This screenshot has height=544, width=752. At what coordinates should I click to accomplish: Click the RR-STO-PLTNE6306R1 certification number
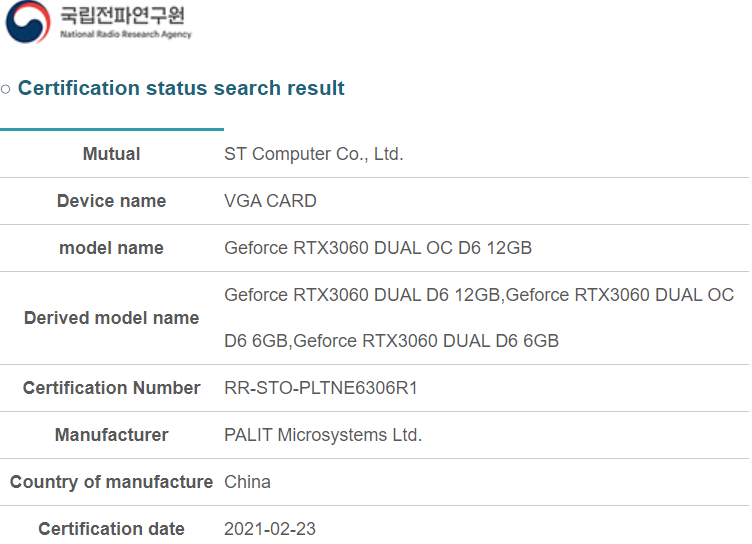(x=320, y=388)
